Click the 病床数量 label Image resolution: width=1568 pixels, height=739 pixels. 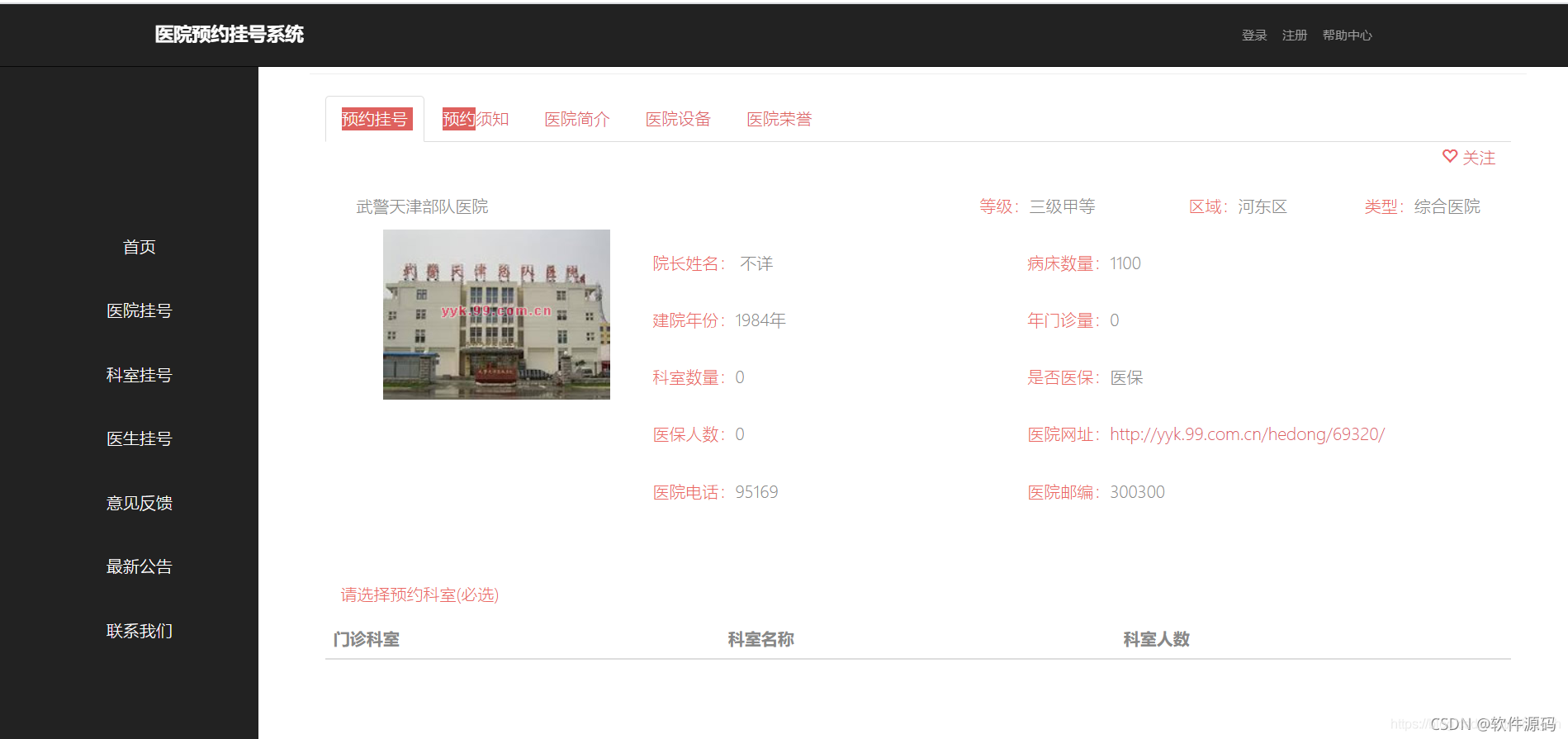tap(1063, 263)
